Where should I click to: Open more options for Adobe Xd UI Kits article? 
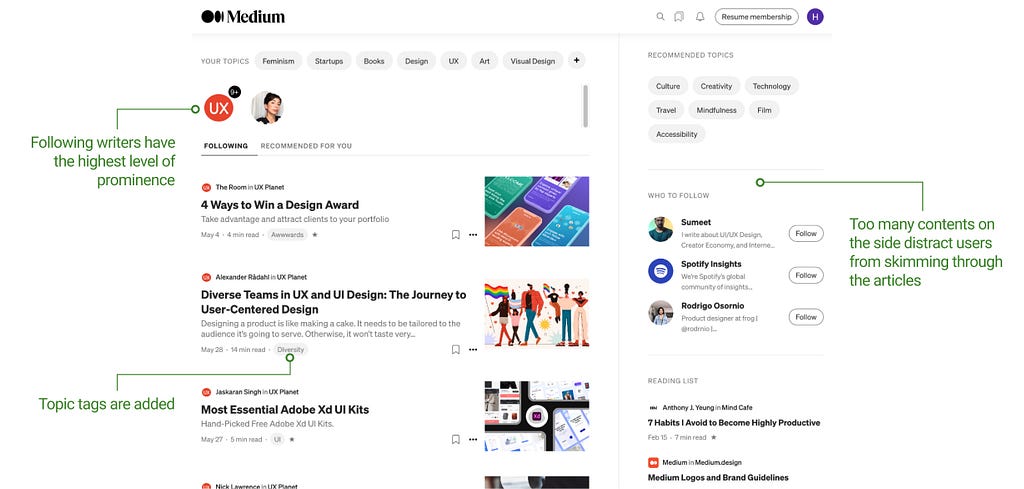point(473,439)
